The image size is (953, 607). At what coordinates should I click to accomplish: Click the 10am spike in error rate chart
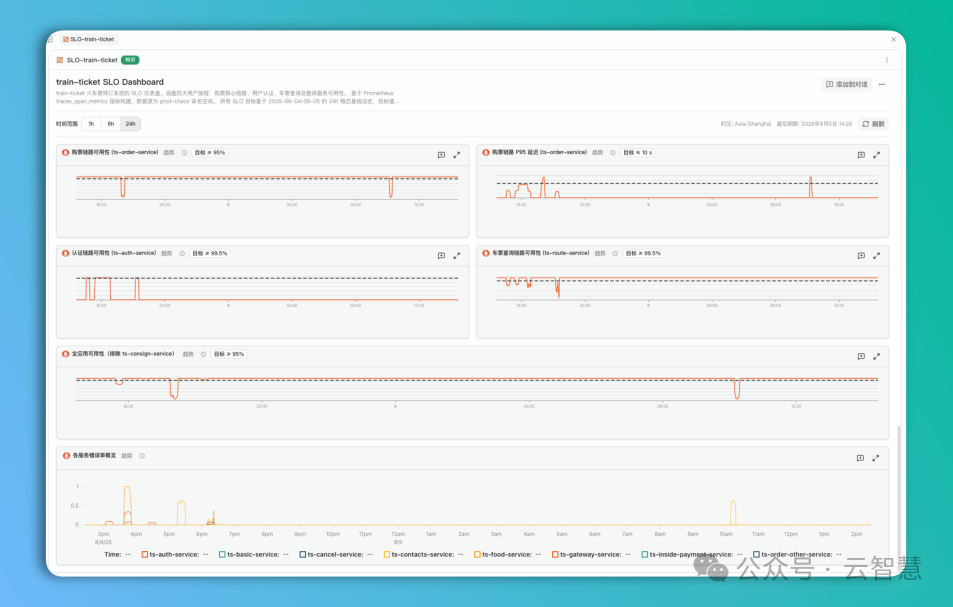coord(733,512)
